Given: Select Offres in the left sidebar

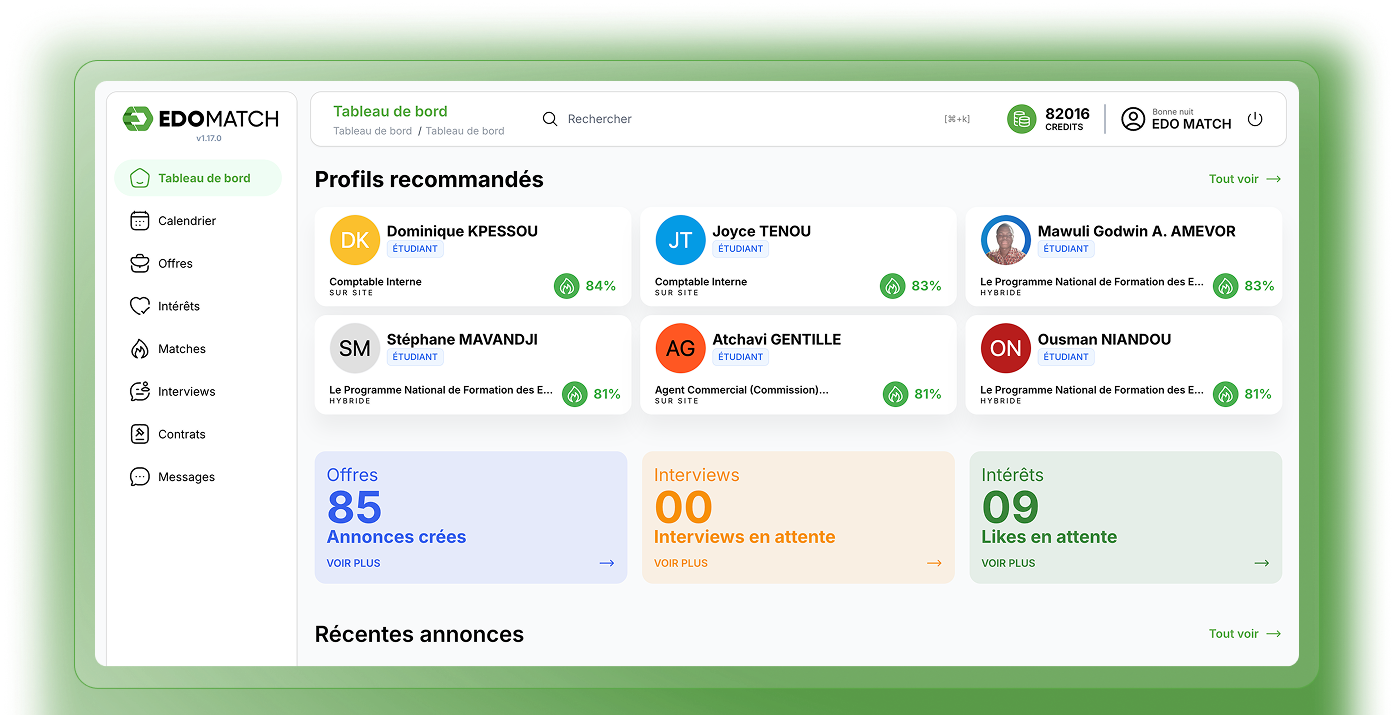Looking at the screenshot, I should pyautogui.click(x=177, y=263).
